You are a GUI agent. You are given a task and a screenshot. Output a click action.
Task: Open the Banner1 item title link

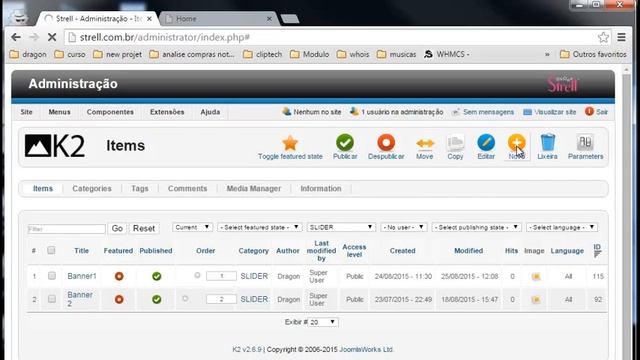click(82, 276)
